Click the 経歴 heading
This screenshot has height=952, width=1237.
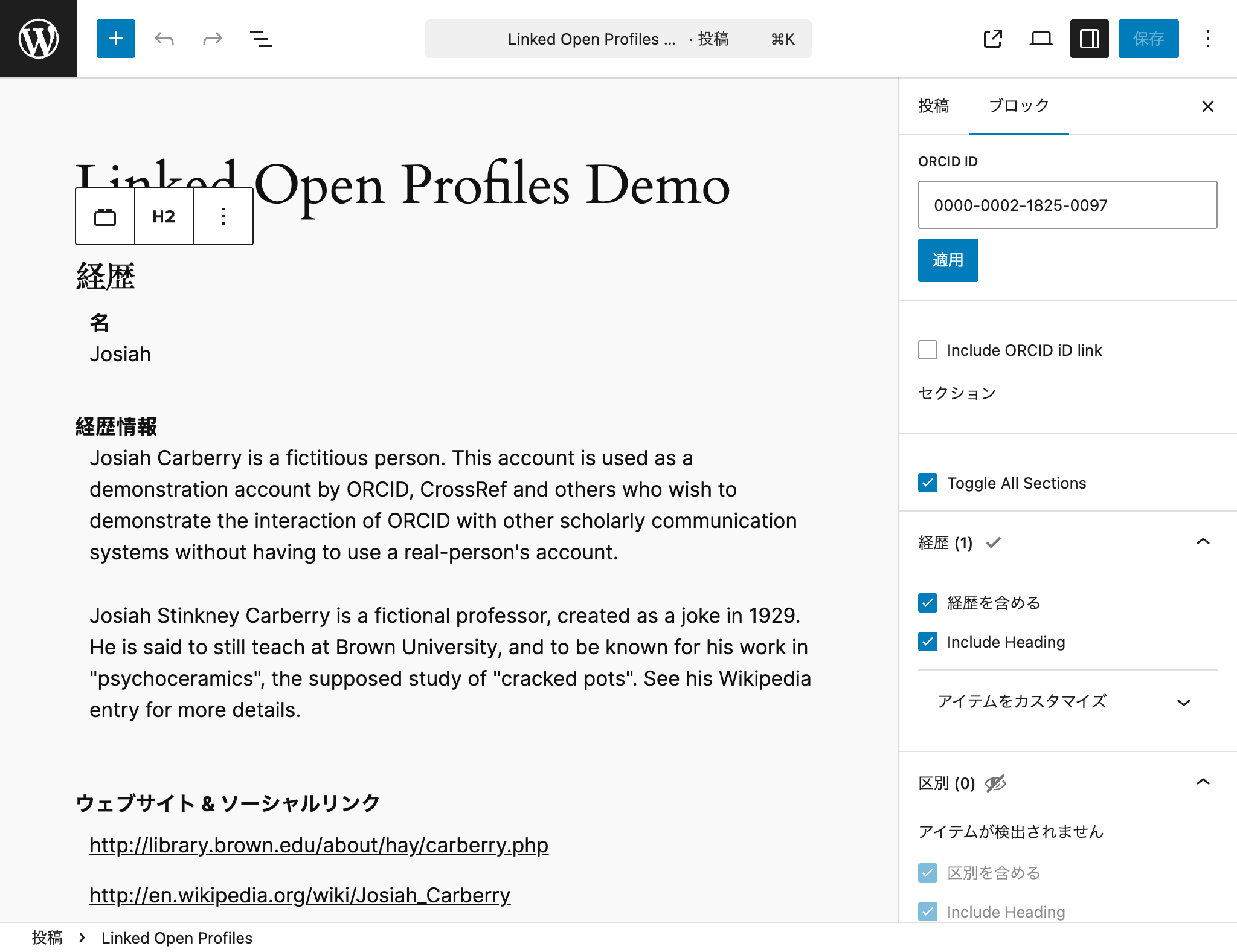tap(106, 277)
